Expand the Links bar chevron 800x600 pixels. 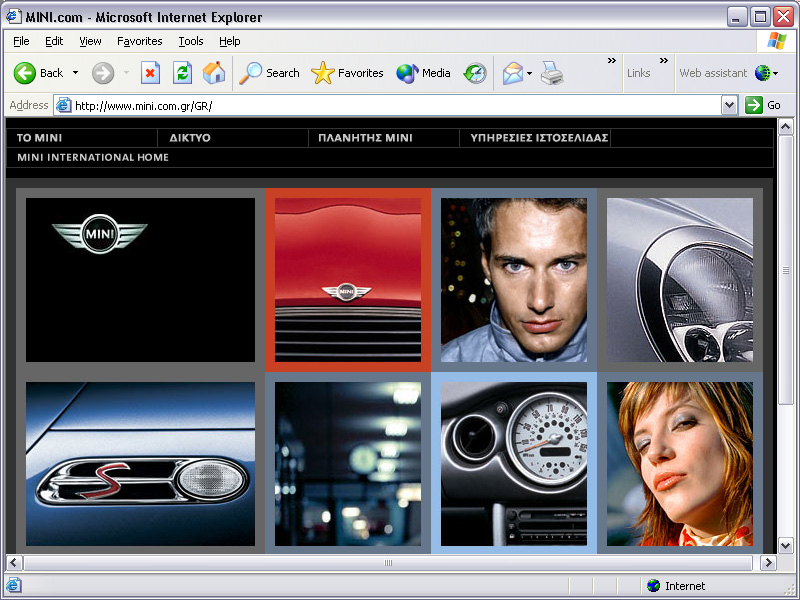click(664, 61)
